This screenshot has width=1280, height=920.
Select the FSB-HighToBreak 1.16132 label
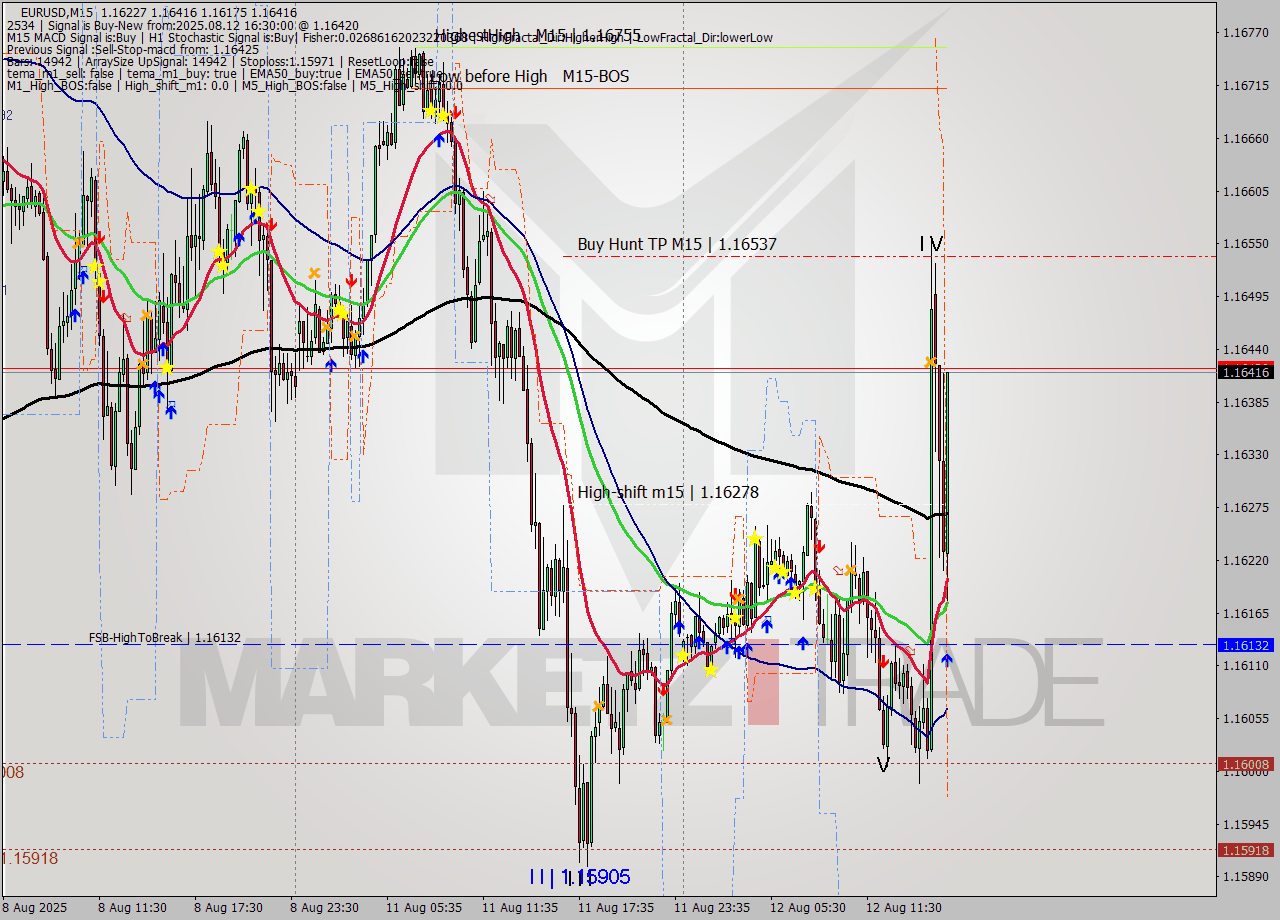tap(165, 635)
